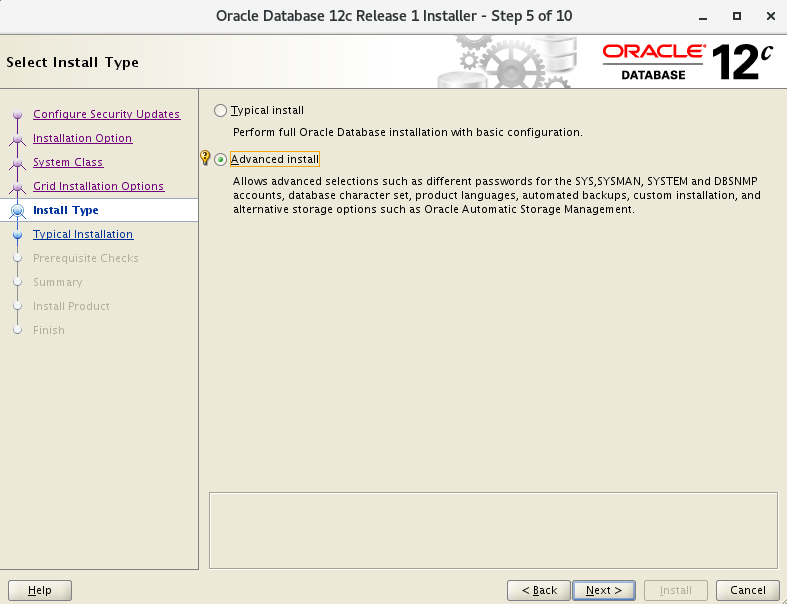This screenshot has width=787, height=604.
Task: Click the lightbulb hint icon beside Advanced install
Action: point(205,158)
